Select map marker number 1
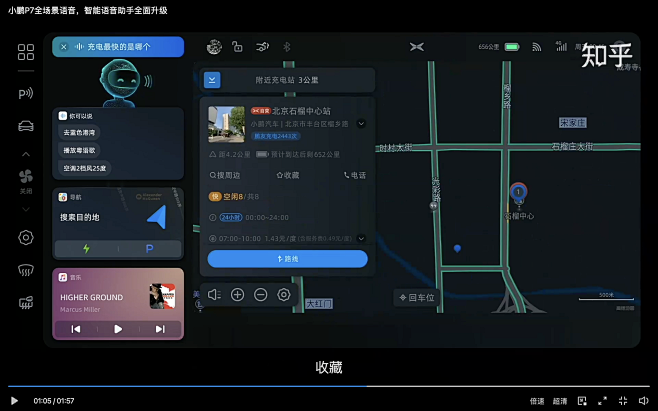Image resolution: width=658 pixels, height=411 pixels. (x=519, y=192)
